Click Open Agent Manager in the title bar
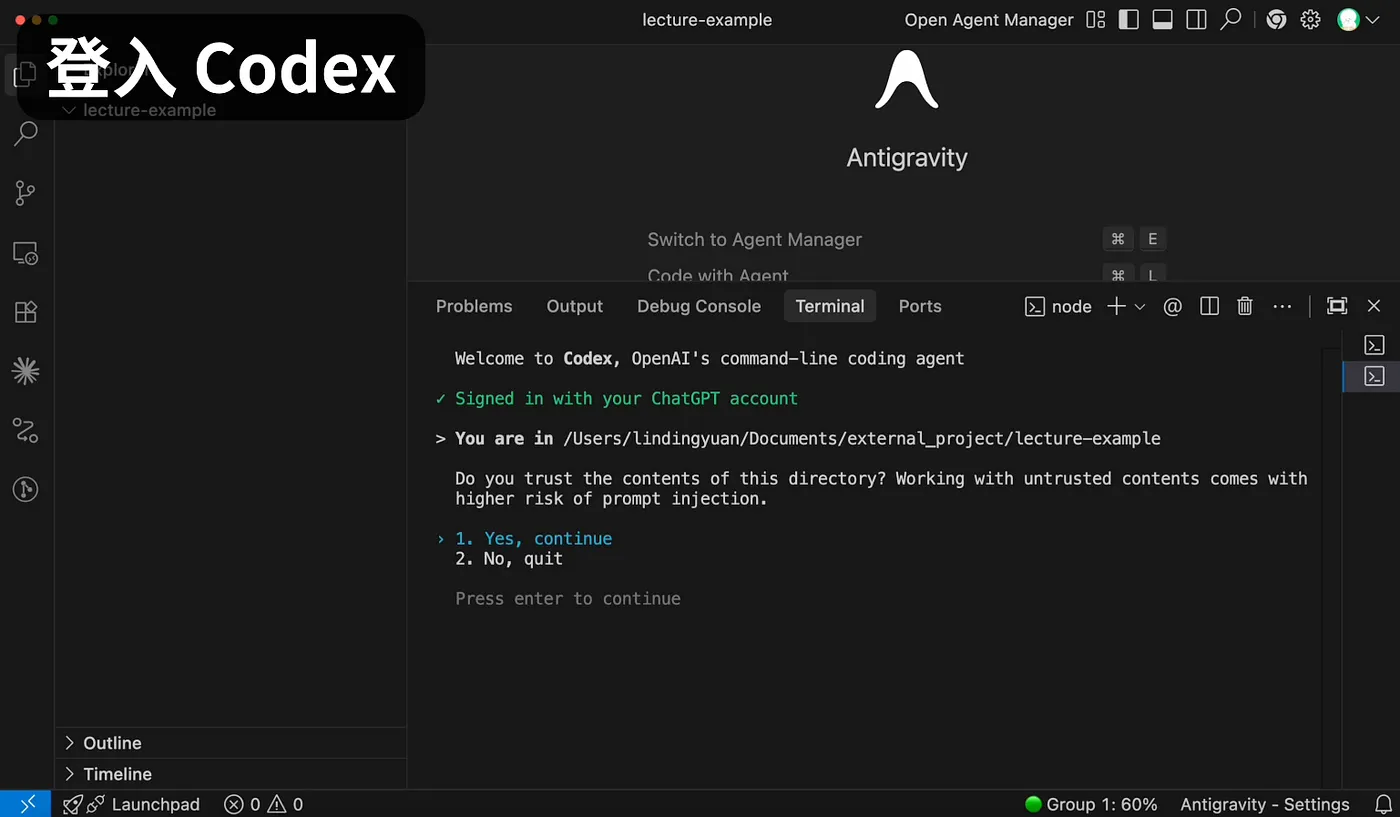Viewport: 1400px width, 817px height. 989,20
